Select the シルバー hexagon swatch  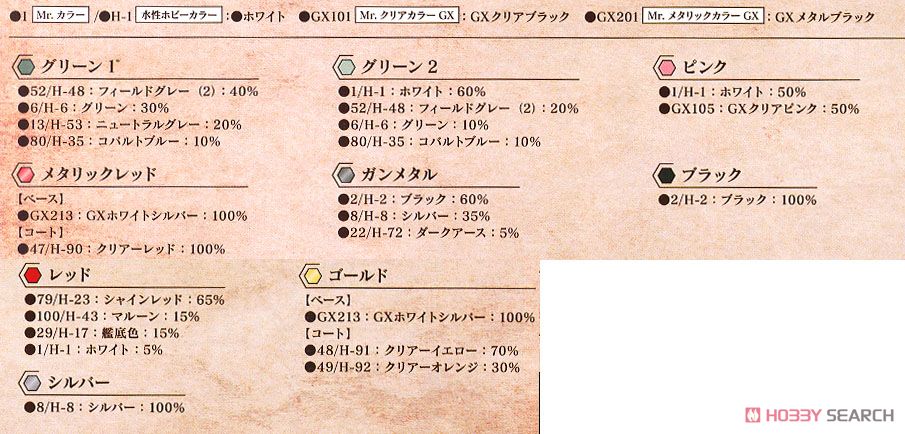(x=33, y=383)
